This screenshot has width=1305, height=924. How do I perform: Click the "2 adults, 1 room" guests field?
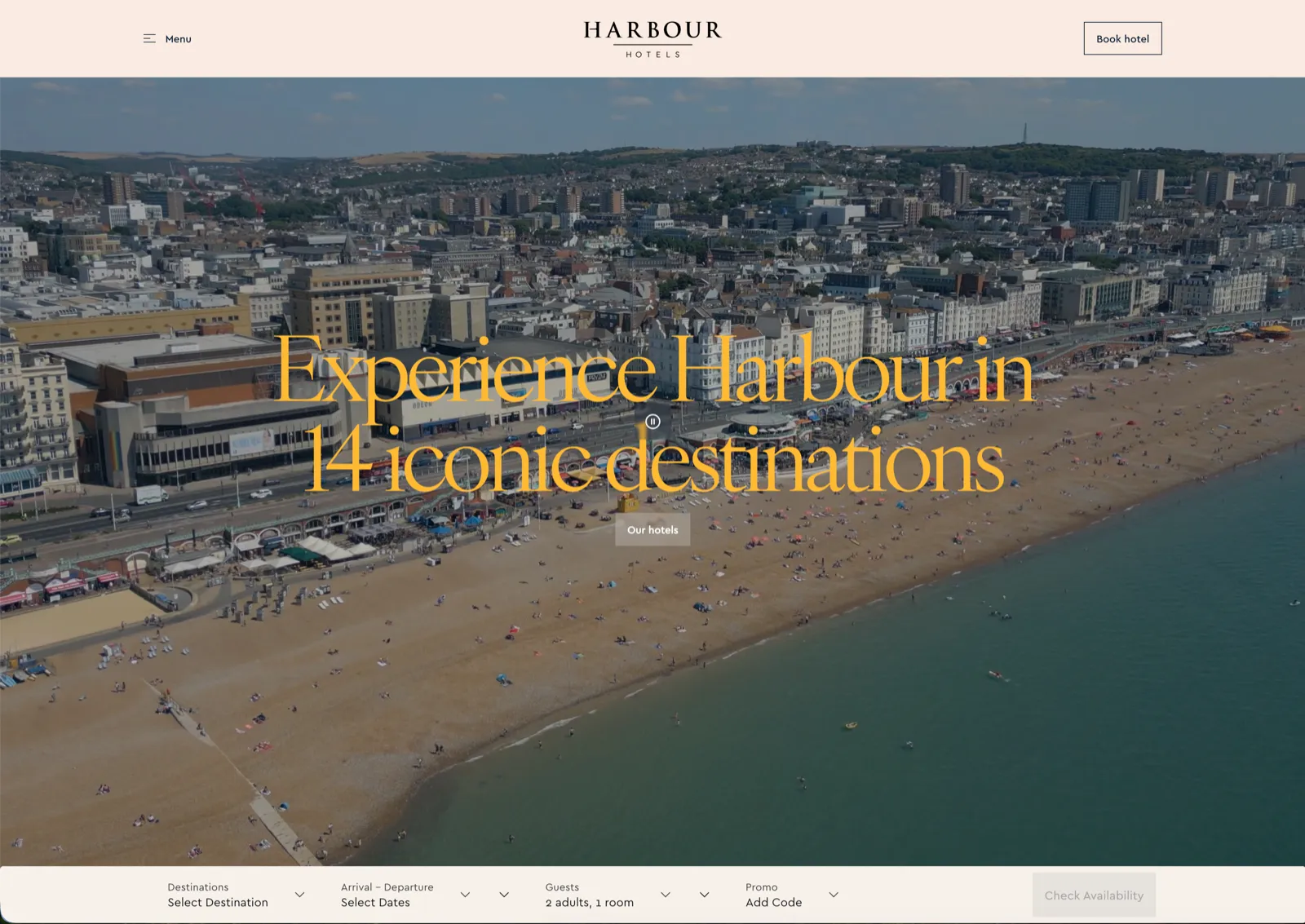tap(589, 902)
